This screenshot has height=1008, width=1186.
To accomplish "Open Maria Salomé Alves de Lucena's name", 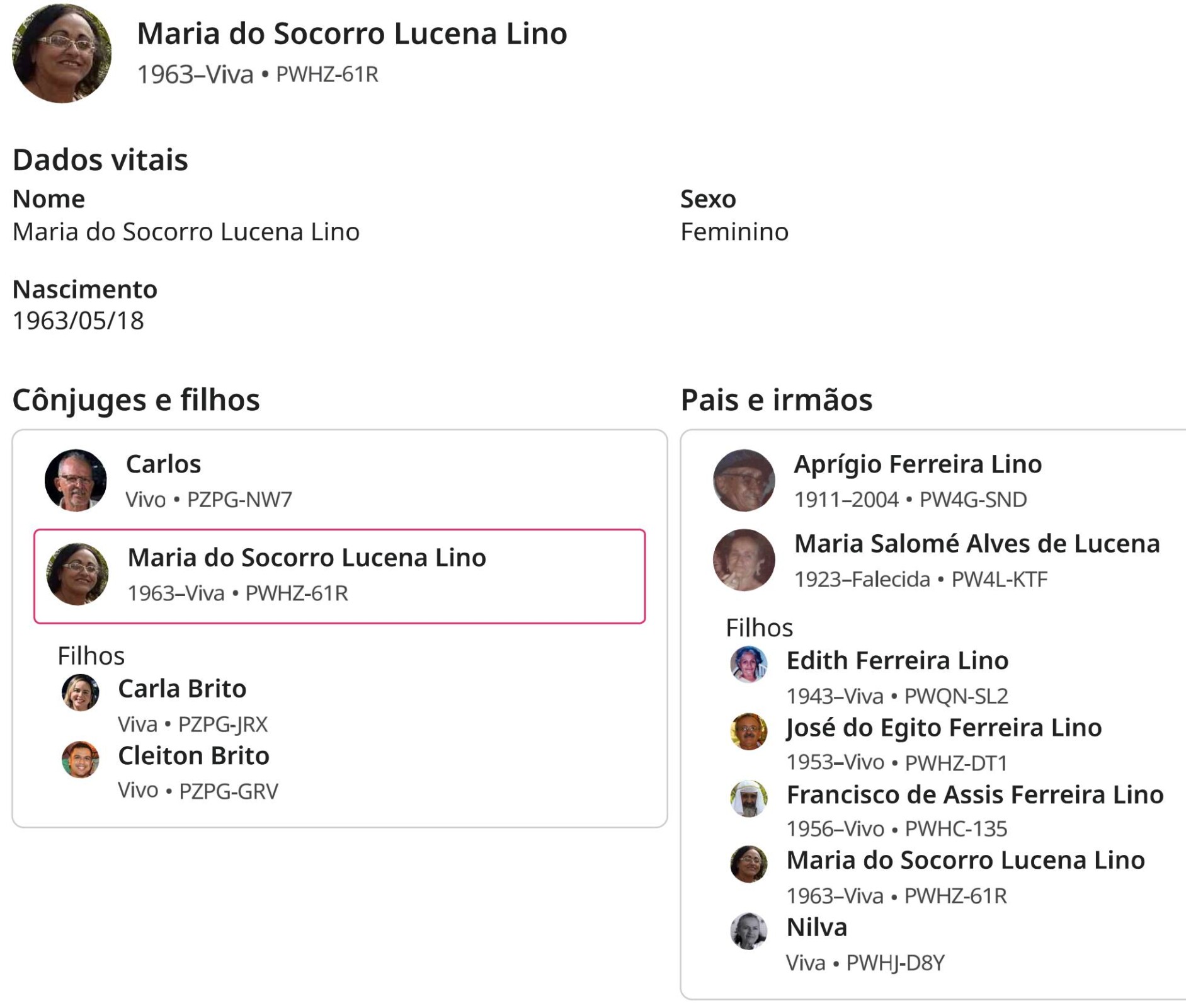I will pos(976,544).
